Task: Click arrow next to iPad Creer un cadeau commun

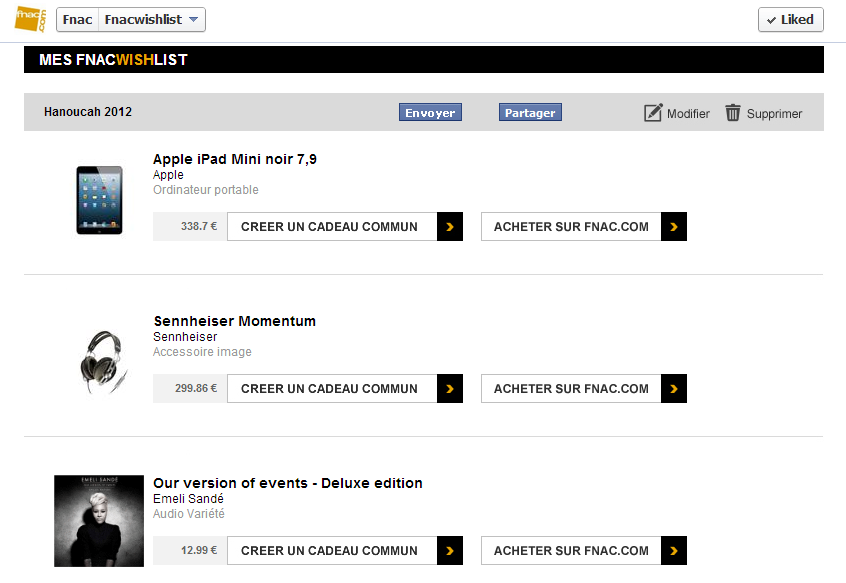Action: click(450, 227)
